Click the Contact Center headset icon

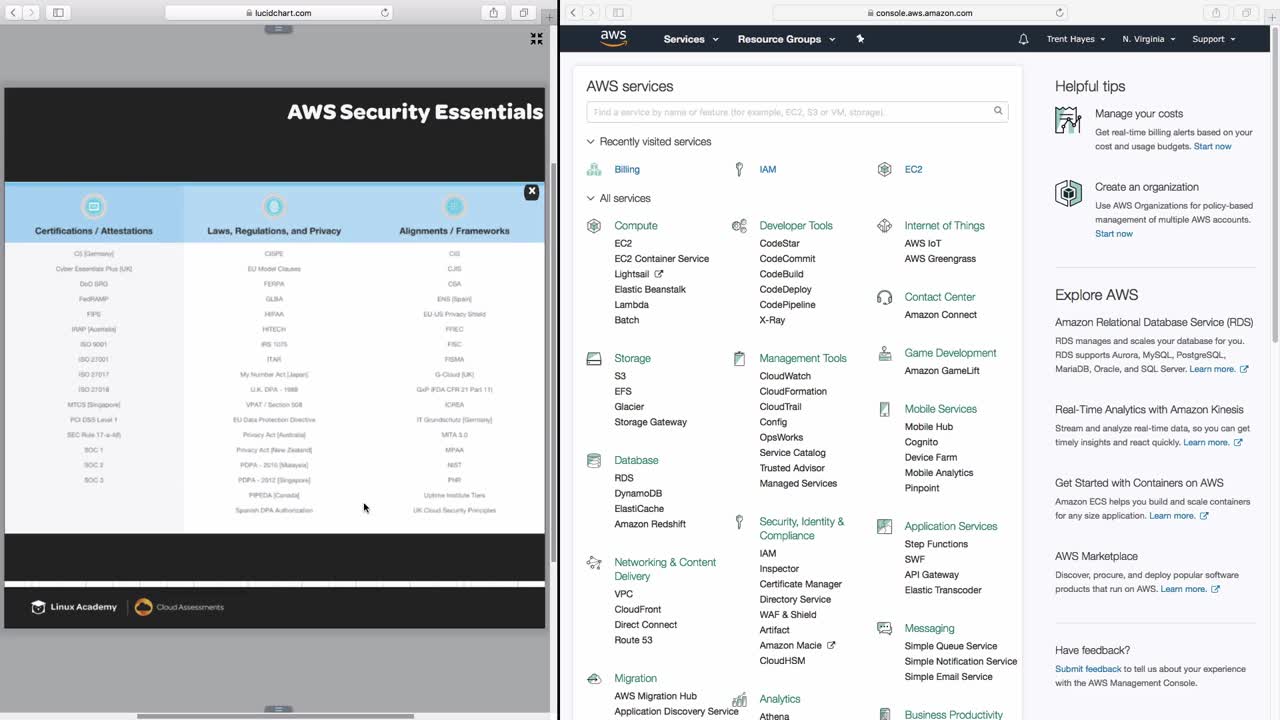coord(884,297)
